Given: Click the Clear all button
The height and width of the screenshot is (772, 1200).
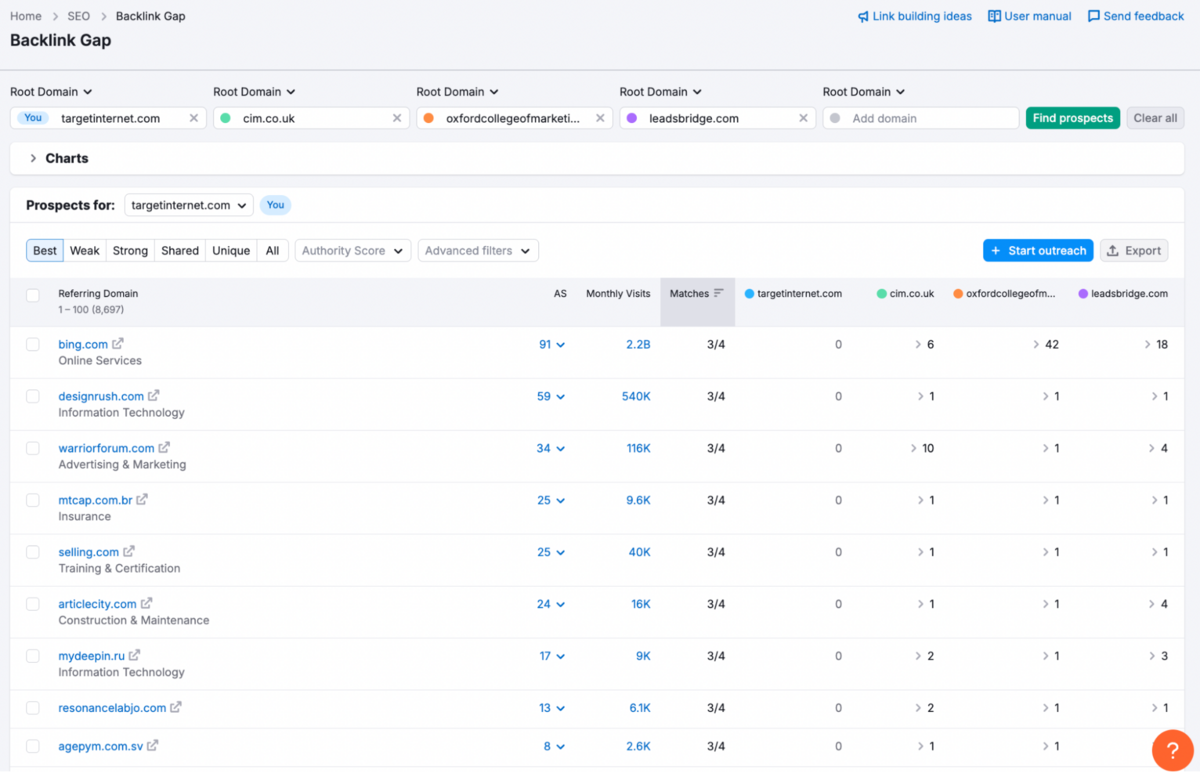Looking at the screenshot, I should [x=1155, y=118].
